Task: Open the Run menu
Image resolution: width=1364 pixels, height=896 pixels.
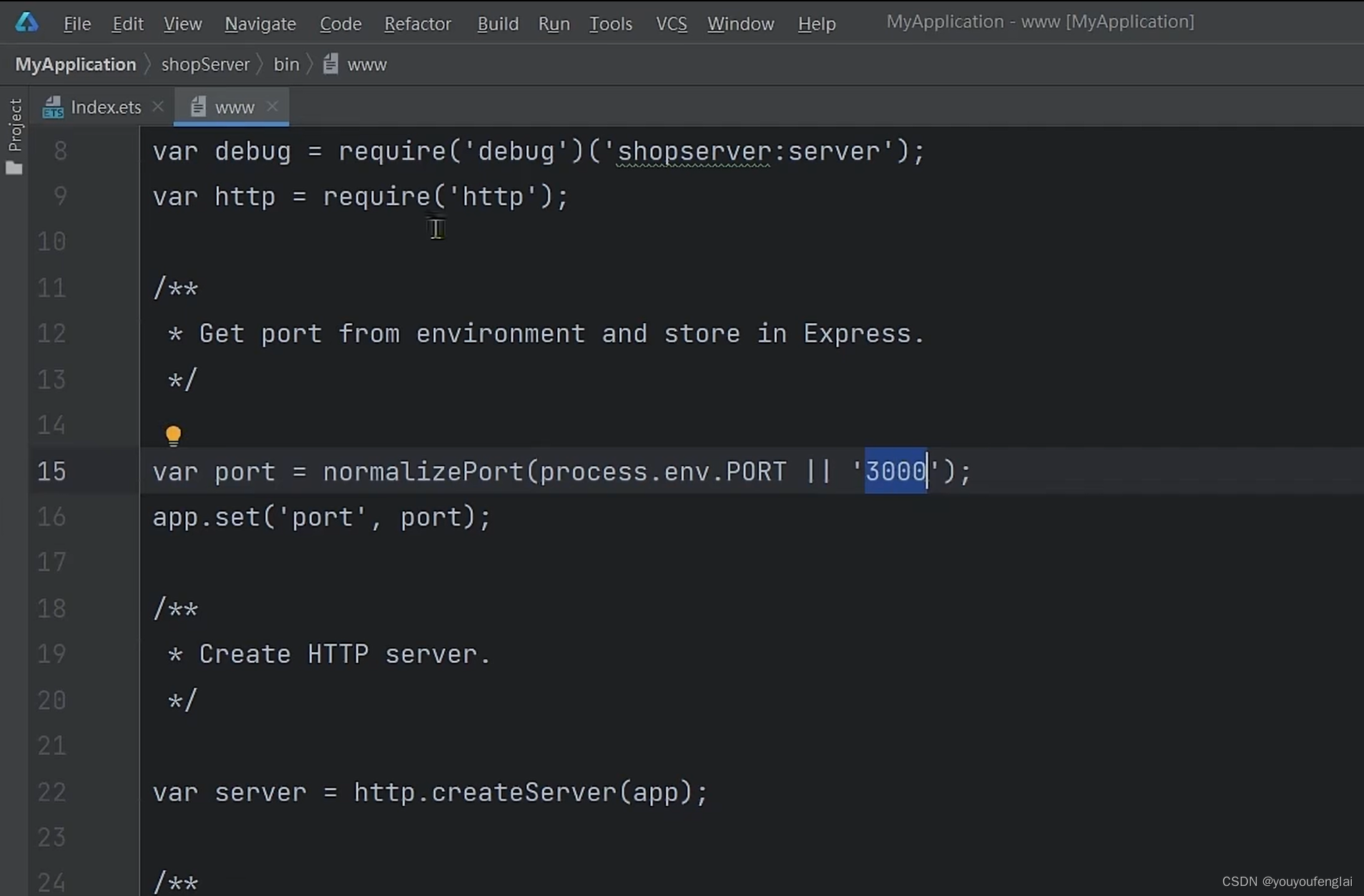Action: [554, 24]
